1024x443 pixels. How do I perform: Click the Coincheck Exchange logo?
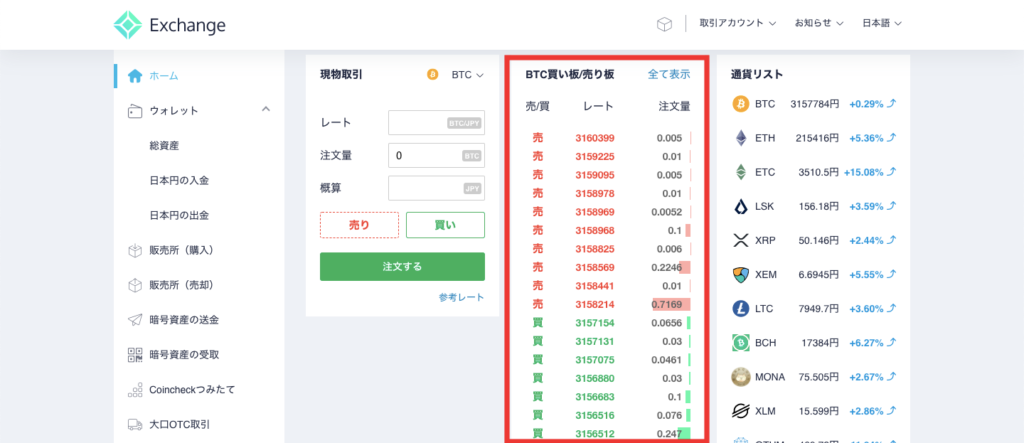point(169,24)
